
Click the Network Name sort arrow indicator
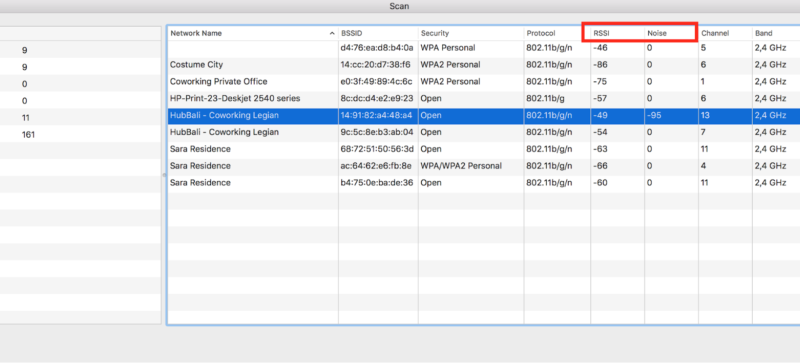tap(332, 33)
